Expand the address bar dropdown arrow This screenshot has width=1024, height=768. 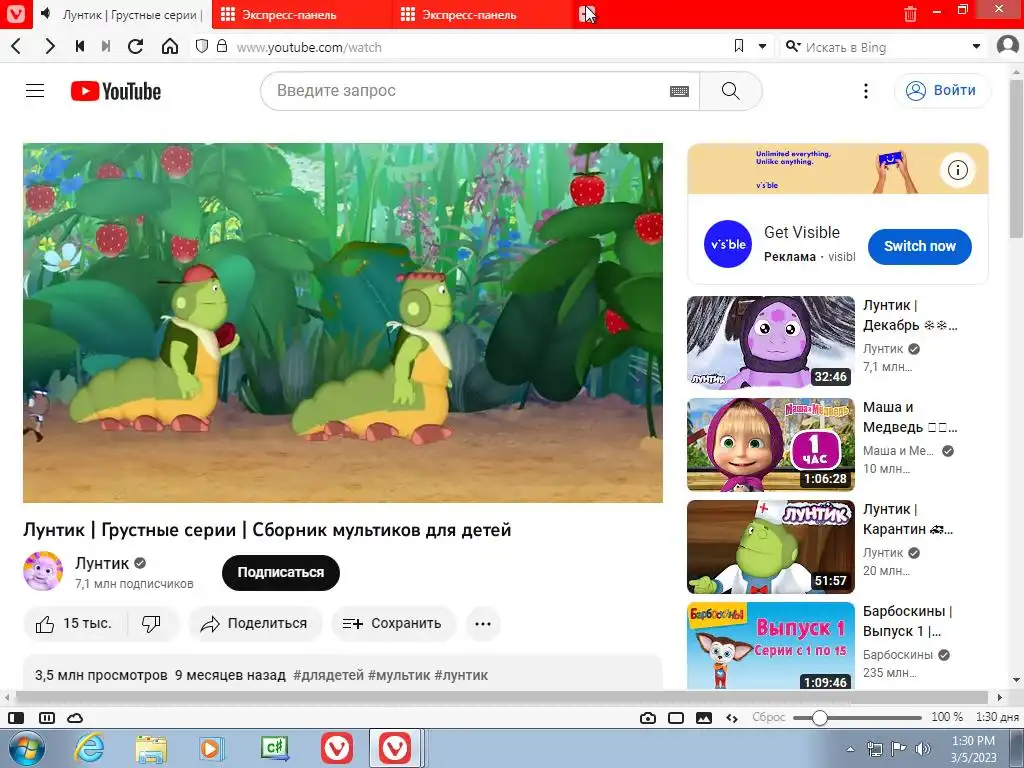[x=762, y=46]
